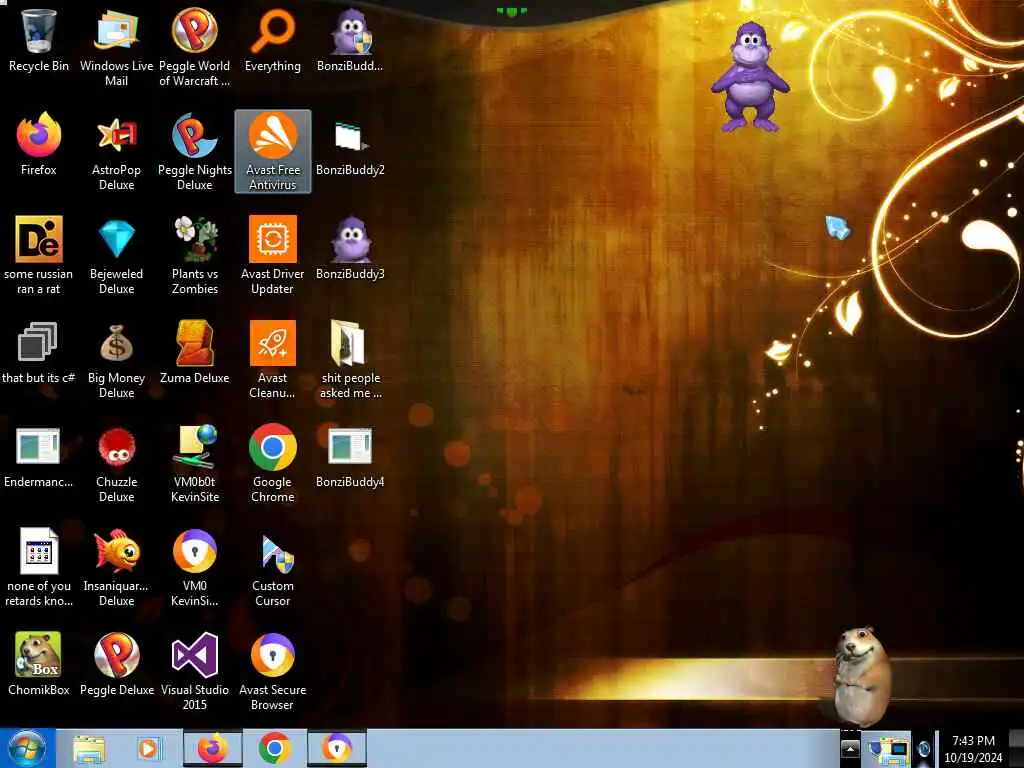
Task: Select the Avast Driver Updater icon
Action: (273, 256)
